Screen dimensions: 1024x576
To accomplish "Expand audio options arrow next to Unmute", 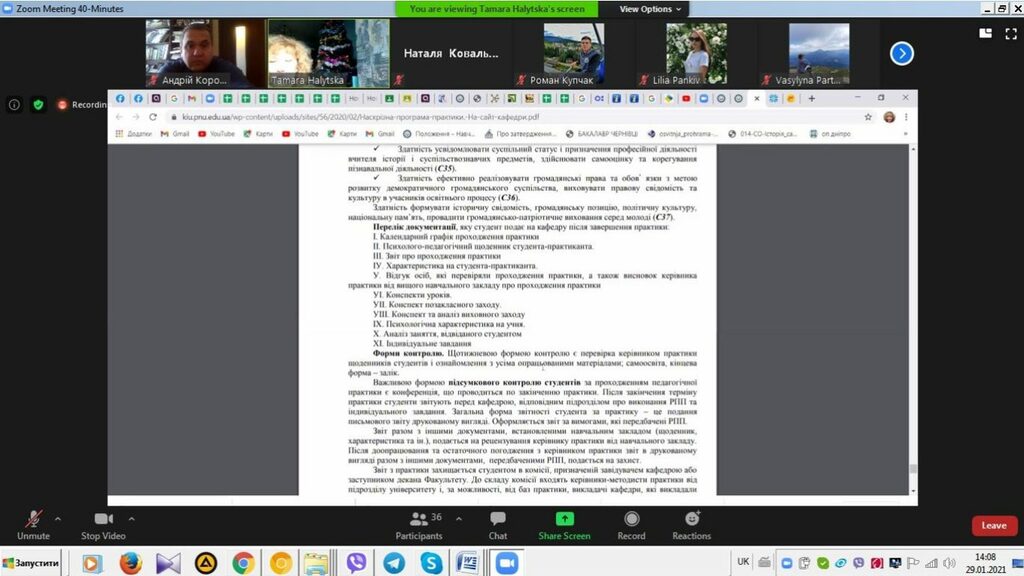I will pyautogui.click(x=57, y=519).
